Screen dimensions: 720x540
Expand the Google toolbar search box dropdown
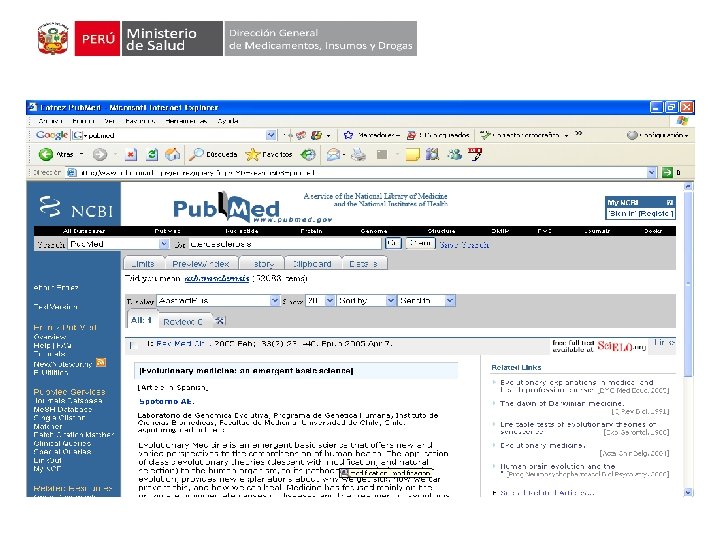click(271, 135)
